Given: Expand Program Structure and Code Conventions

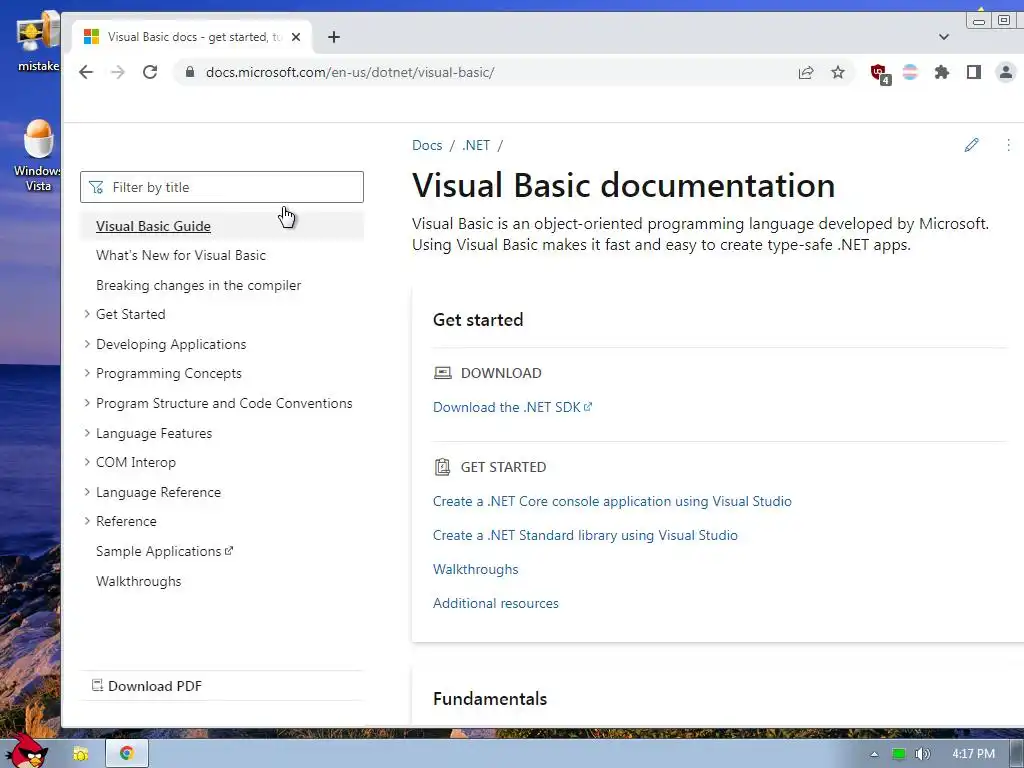Looking at the screenshot, I should pos(87,404).
